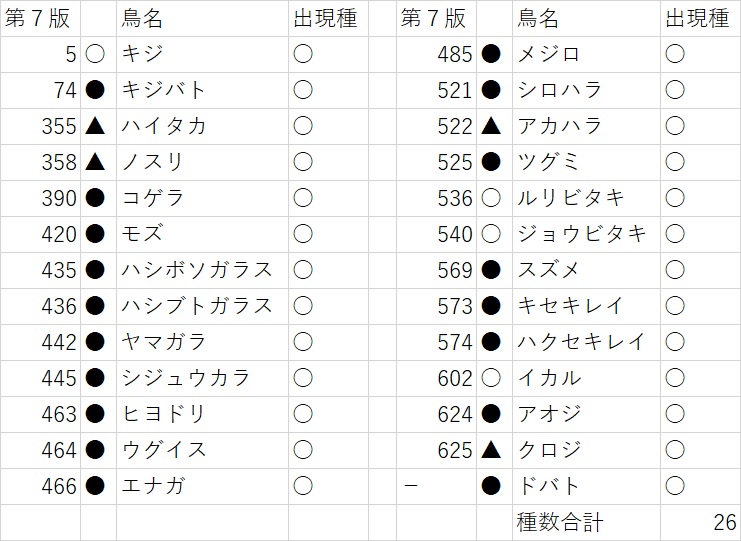
Task: Click the black triangle beside ハイタカ
Action: click(95, 126)
